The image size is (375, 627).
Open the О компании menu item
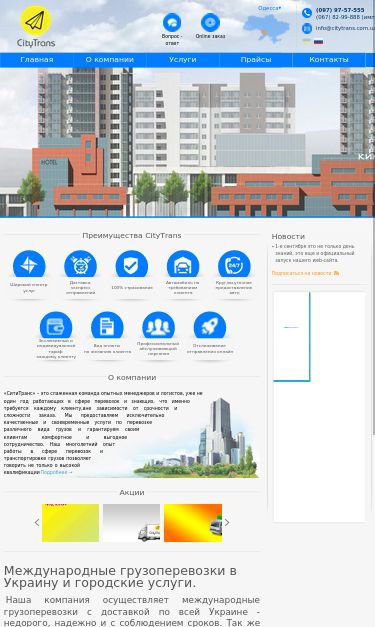click(110, 60)
